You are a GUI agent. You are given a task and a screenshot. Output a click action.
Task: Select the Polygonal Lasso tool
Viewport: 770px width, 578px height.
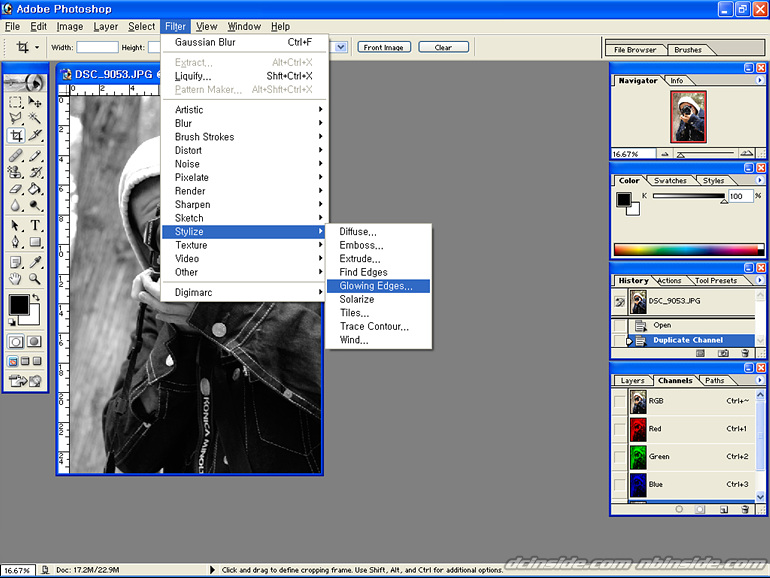(16, 118)
